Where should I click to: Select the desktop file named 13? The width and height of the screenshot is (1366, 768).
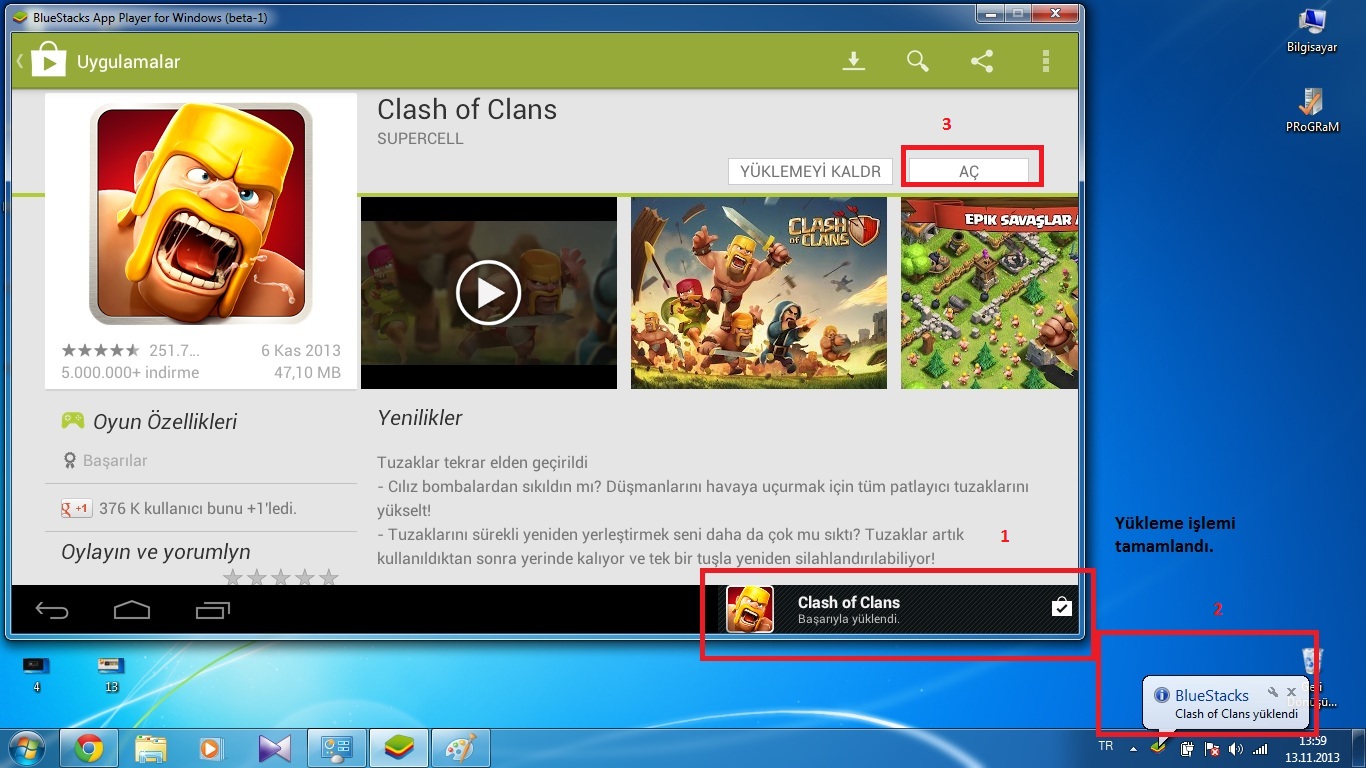pos(111,674)
